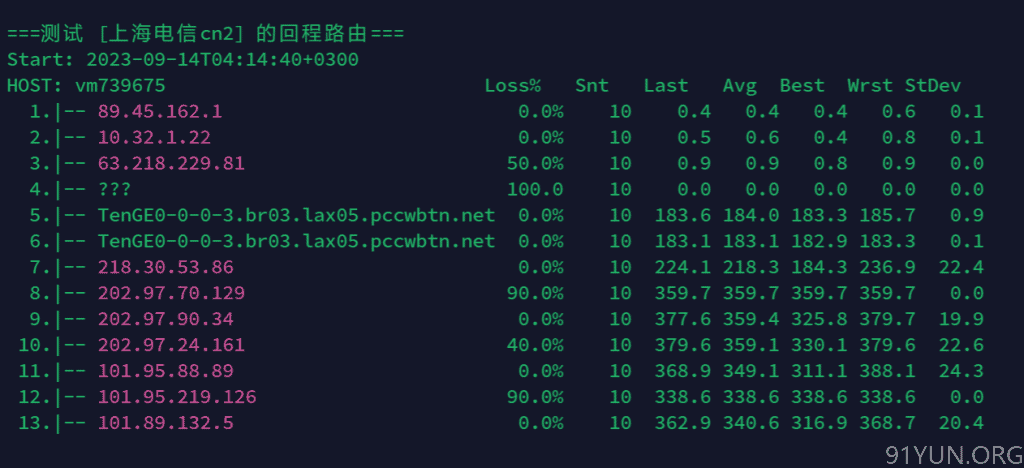Select the IP 218.30.53.86

[x=165, y=267]
